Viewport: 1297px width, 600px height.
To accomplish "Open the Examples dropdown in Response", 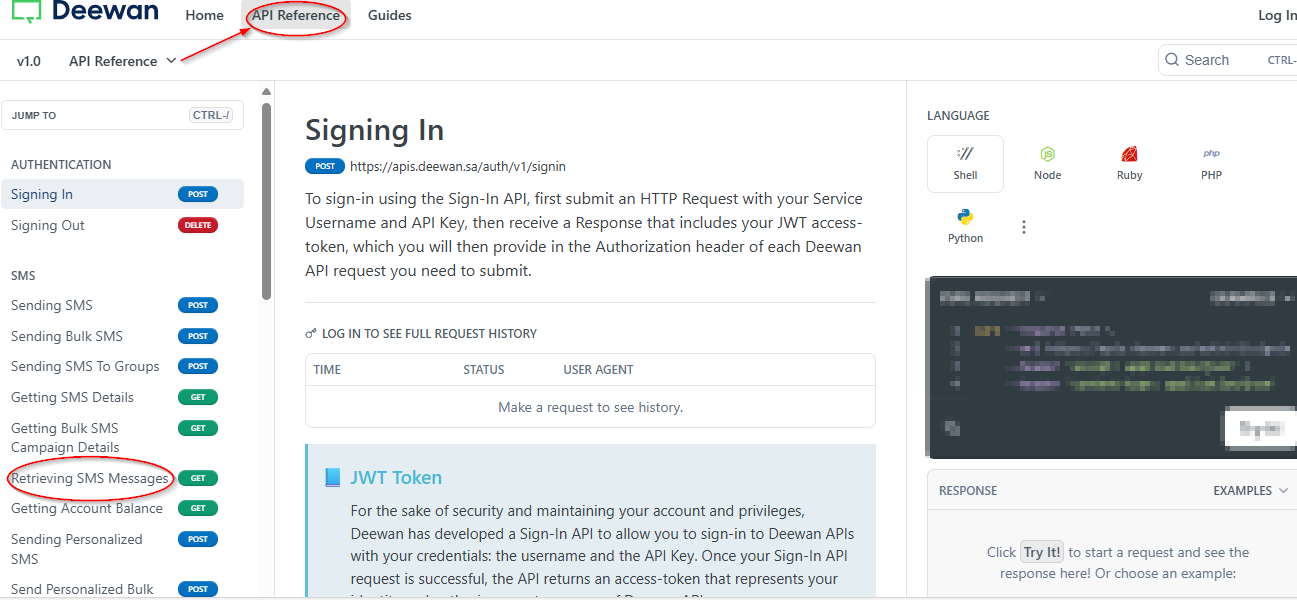I will [x=1250, y=491].
